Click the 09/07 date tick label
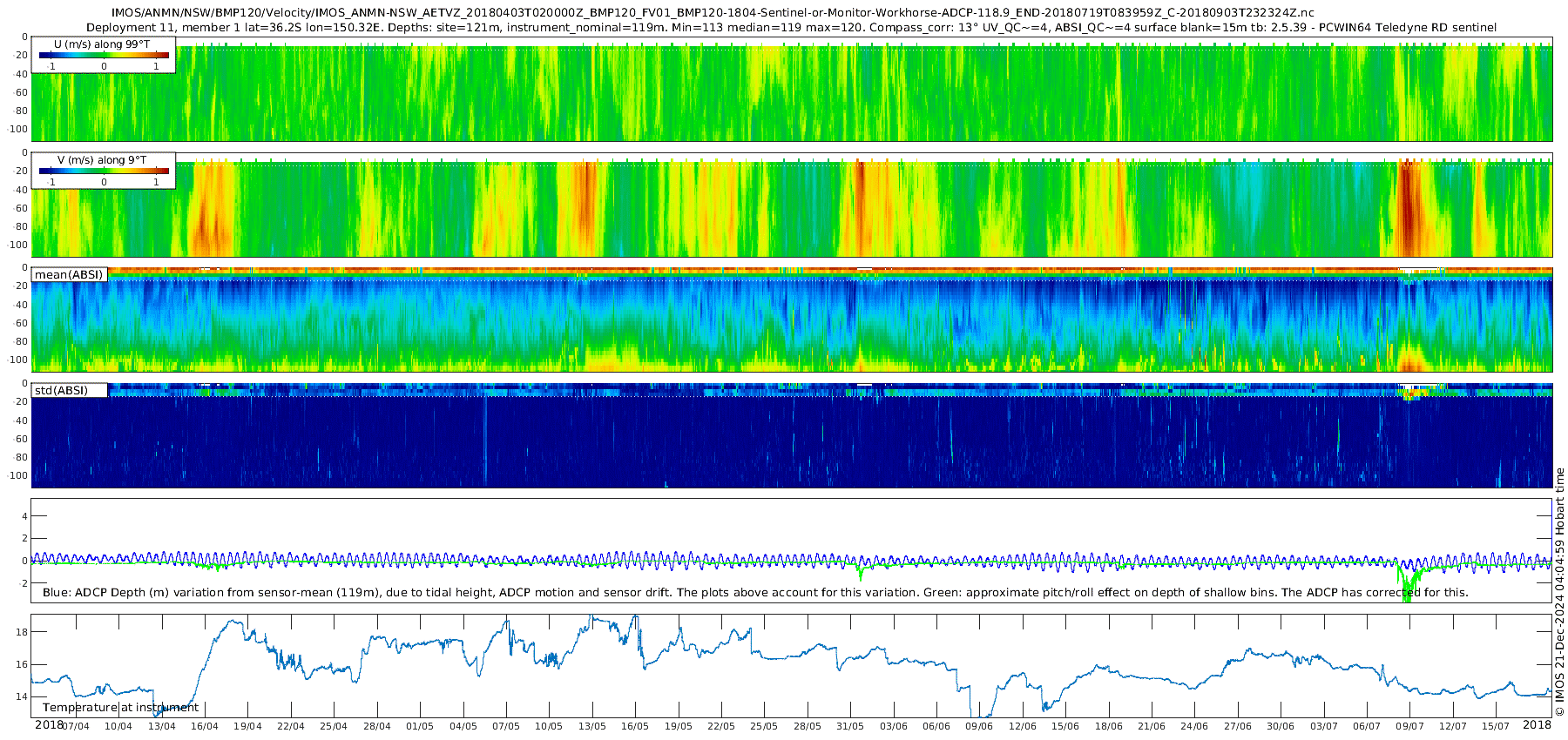 coord(1409,726)
